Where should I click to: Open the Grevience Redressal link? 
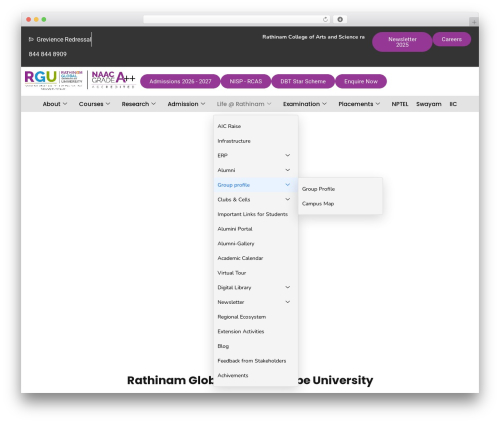[x=60, y=39]
